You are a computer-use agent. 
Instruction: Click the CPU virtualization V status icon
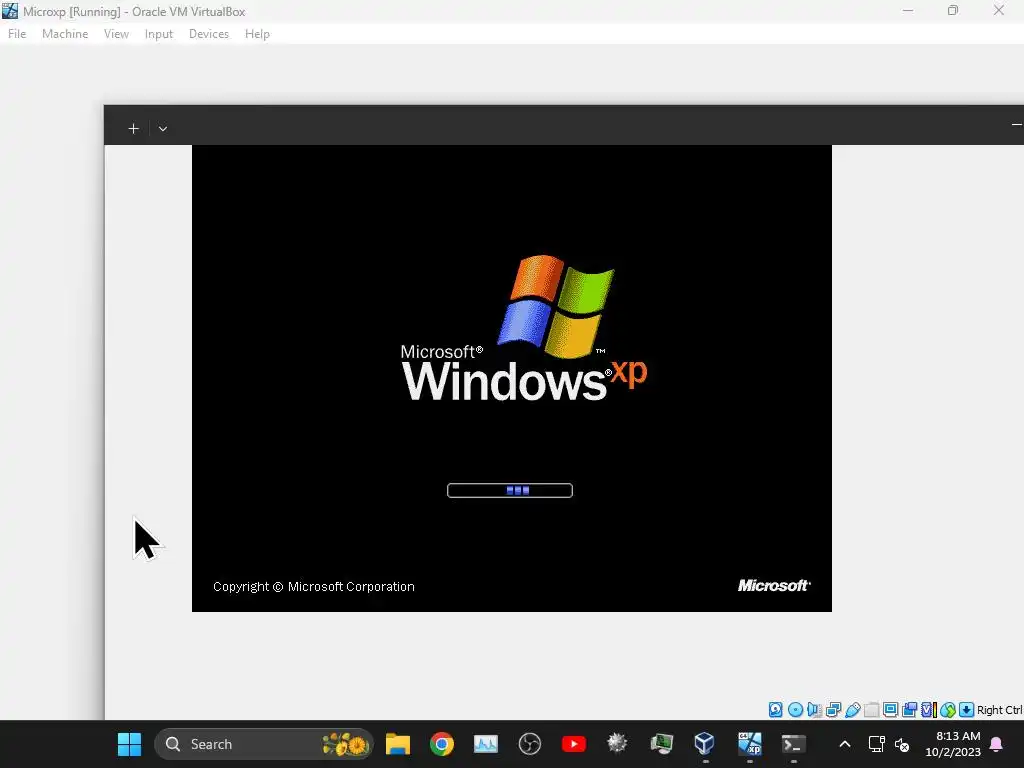pyautogui.click(x=928, y=710)
